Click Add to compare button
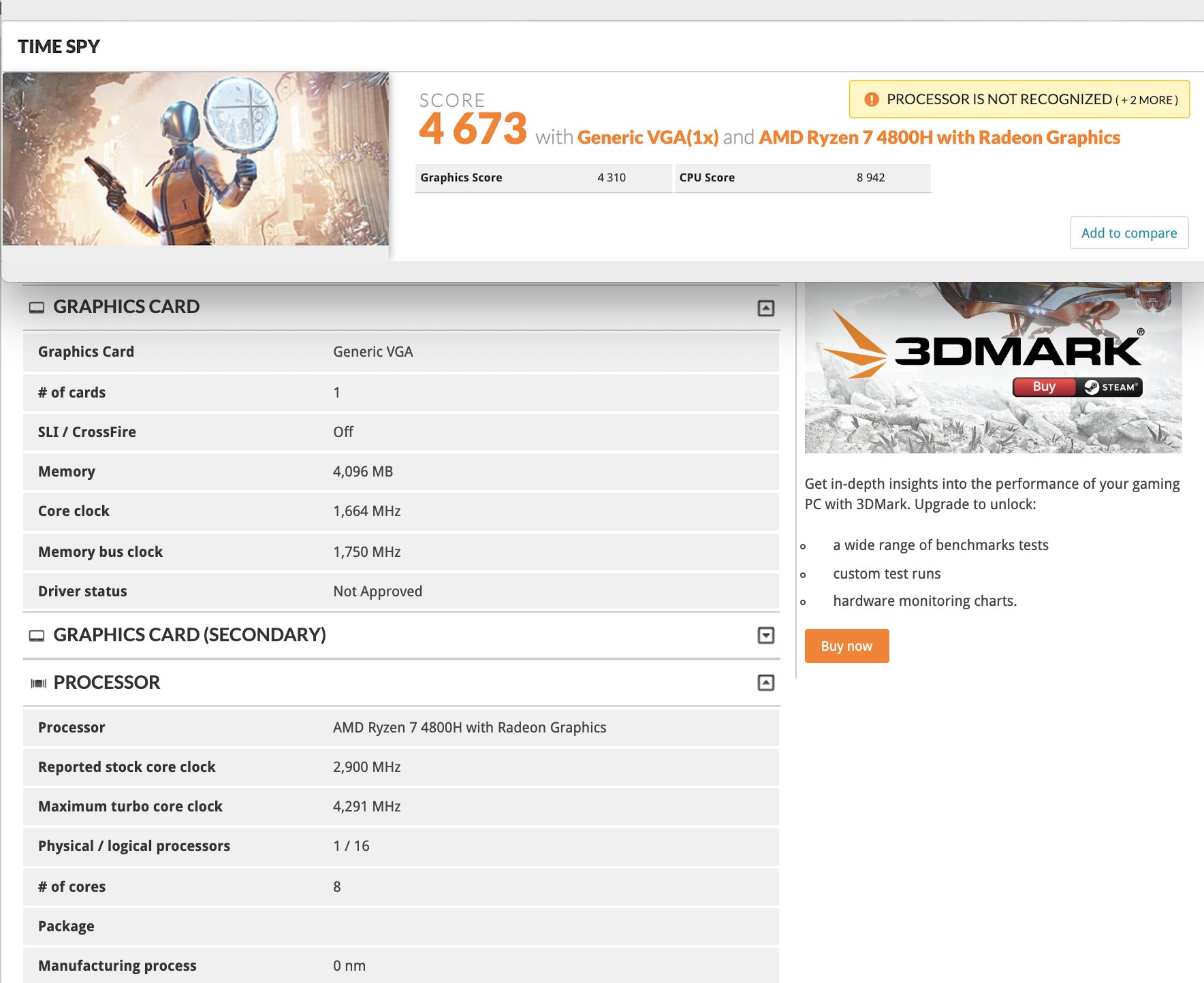Screen dimensions: 1204x983 click(x=1129, y=233)
